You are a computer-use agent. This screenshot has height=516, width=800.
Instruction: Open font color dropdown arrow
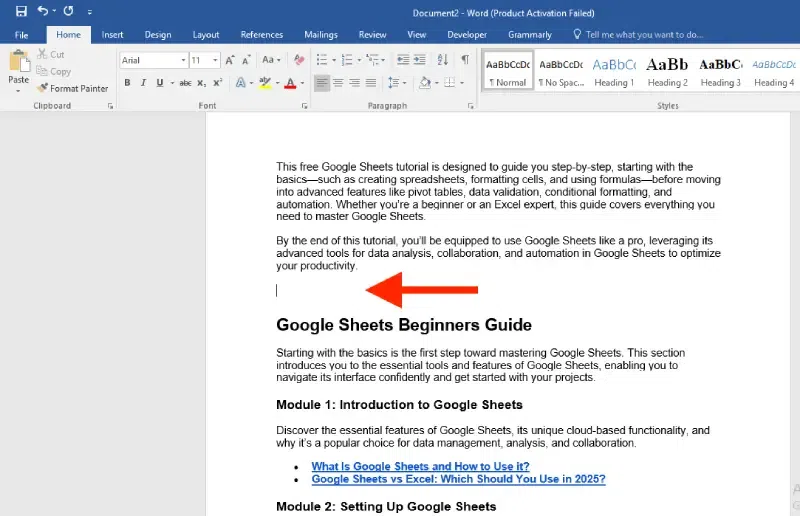click(303, 83)
